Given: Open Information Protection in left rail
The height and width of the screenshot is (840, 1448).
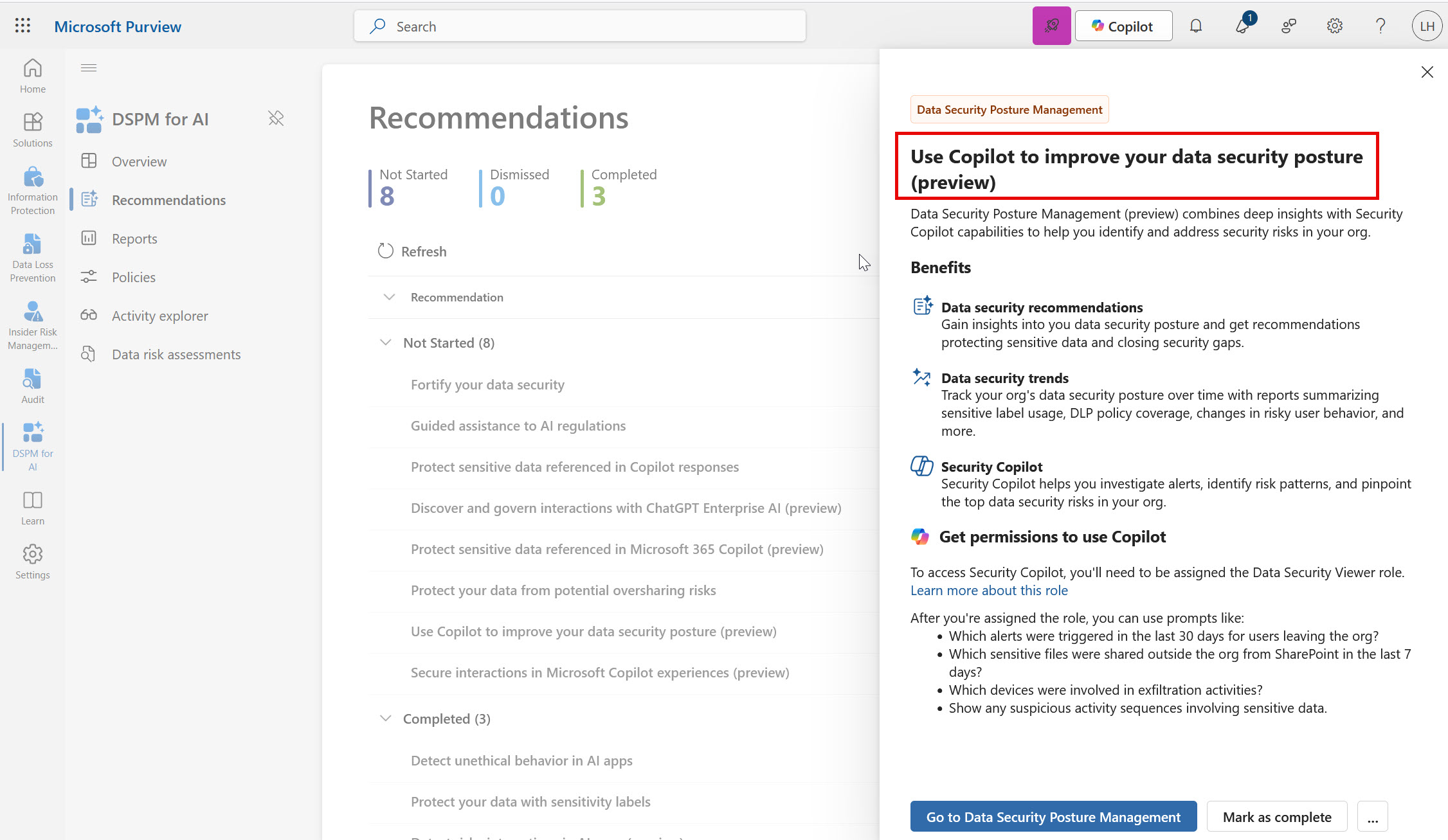Looking at the screenshot, I should pos(33,192).
